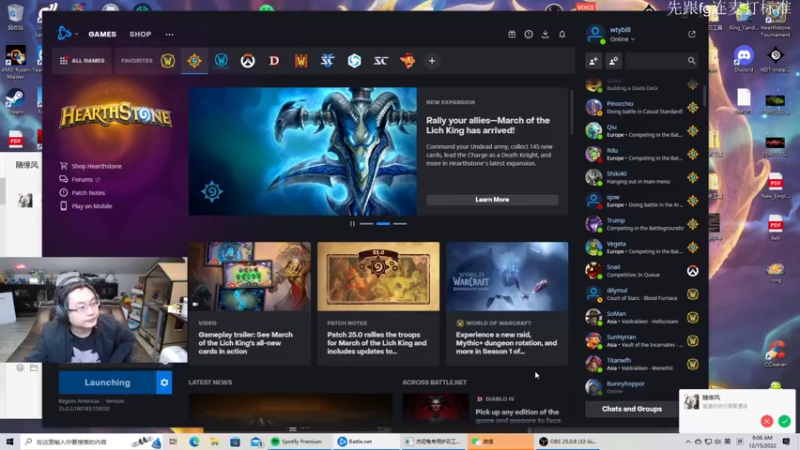Image resolution: width=800 pixels, height=450 pixels.
Task: Click the Launching play button
Action: click(107, 382)
